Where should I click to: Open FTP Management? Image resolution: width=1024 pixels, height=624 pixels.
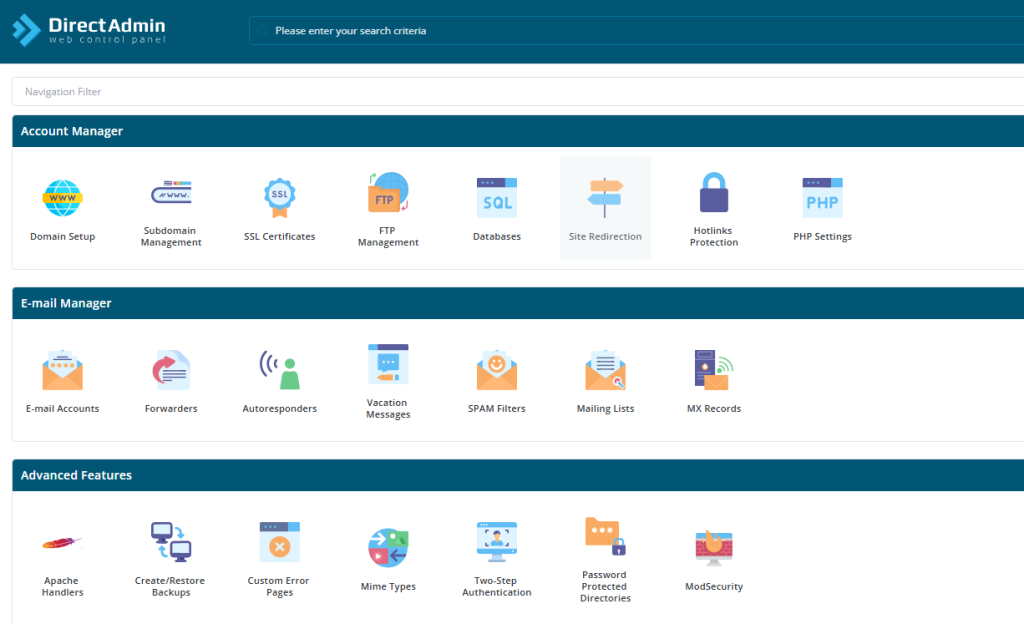[x=388, y=195]
